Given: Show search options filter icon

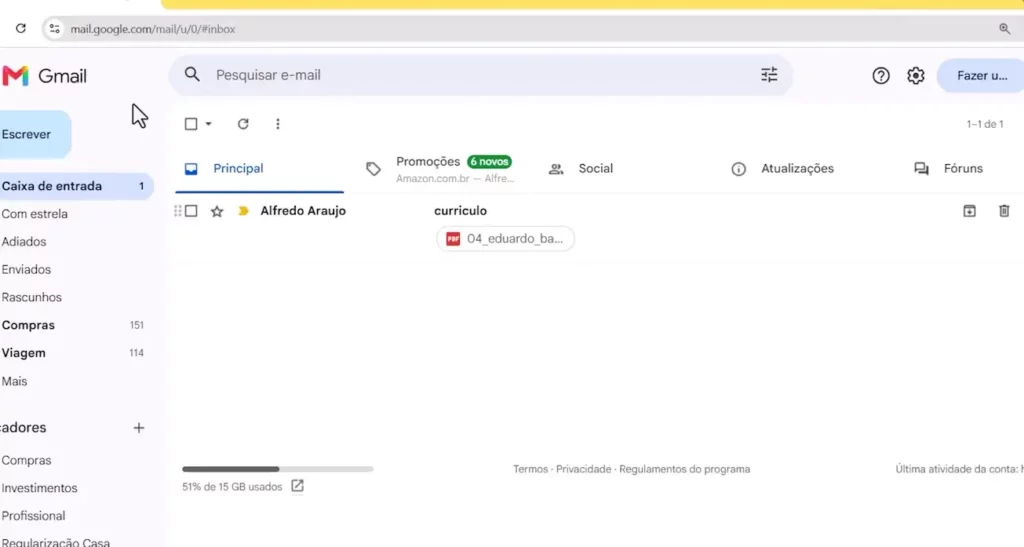Looking at the screenshot, I should 769,75.
